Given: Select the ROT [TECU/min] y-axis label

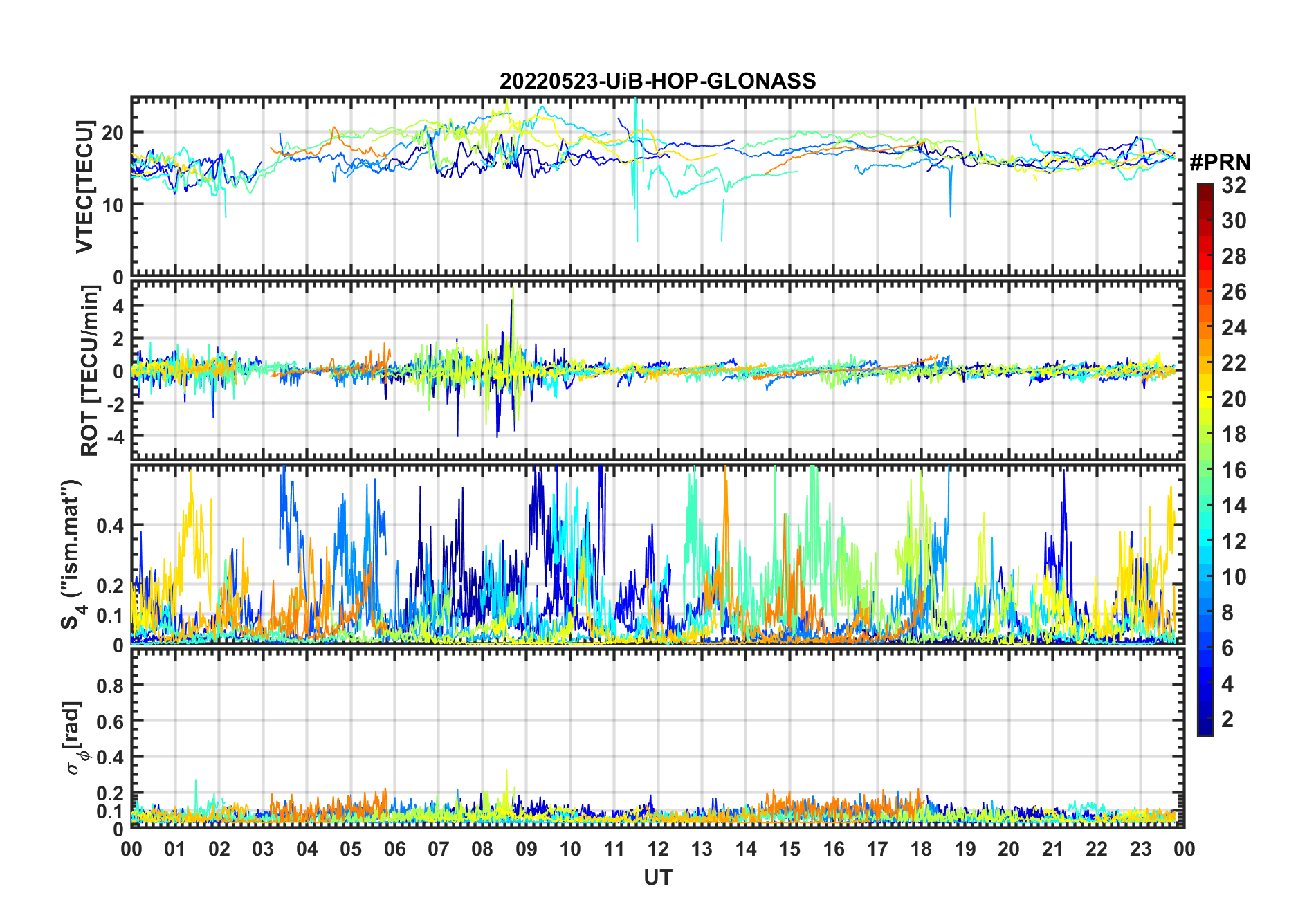Looking at the screenshot, I should 89,371.
